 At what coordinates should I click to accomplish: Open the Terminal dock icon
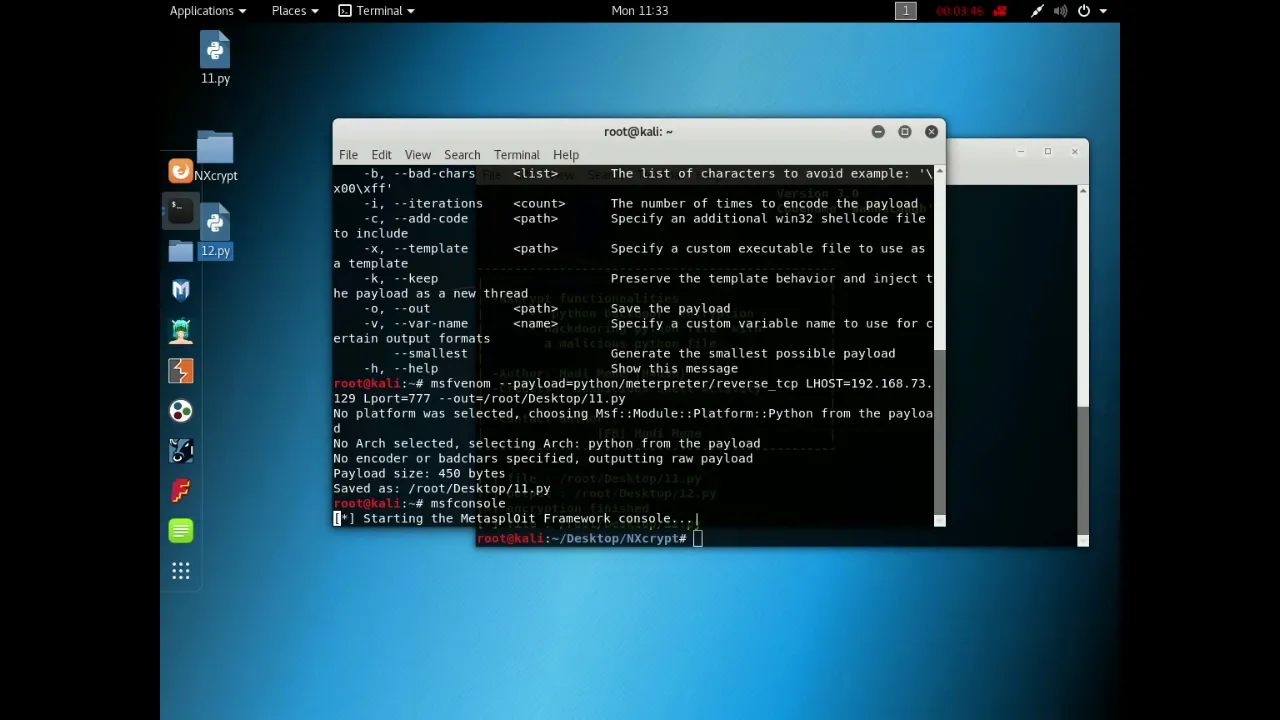[180, 210]
